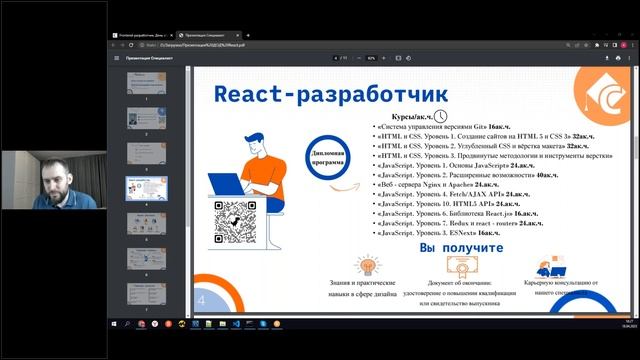This screenshot has width=640, height=360.
Task: Select page 5 thumbnail in sidebar
Action: 147,223
